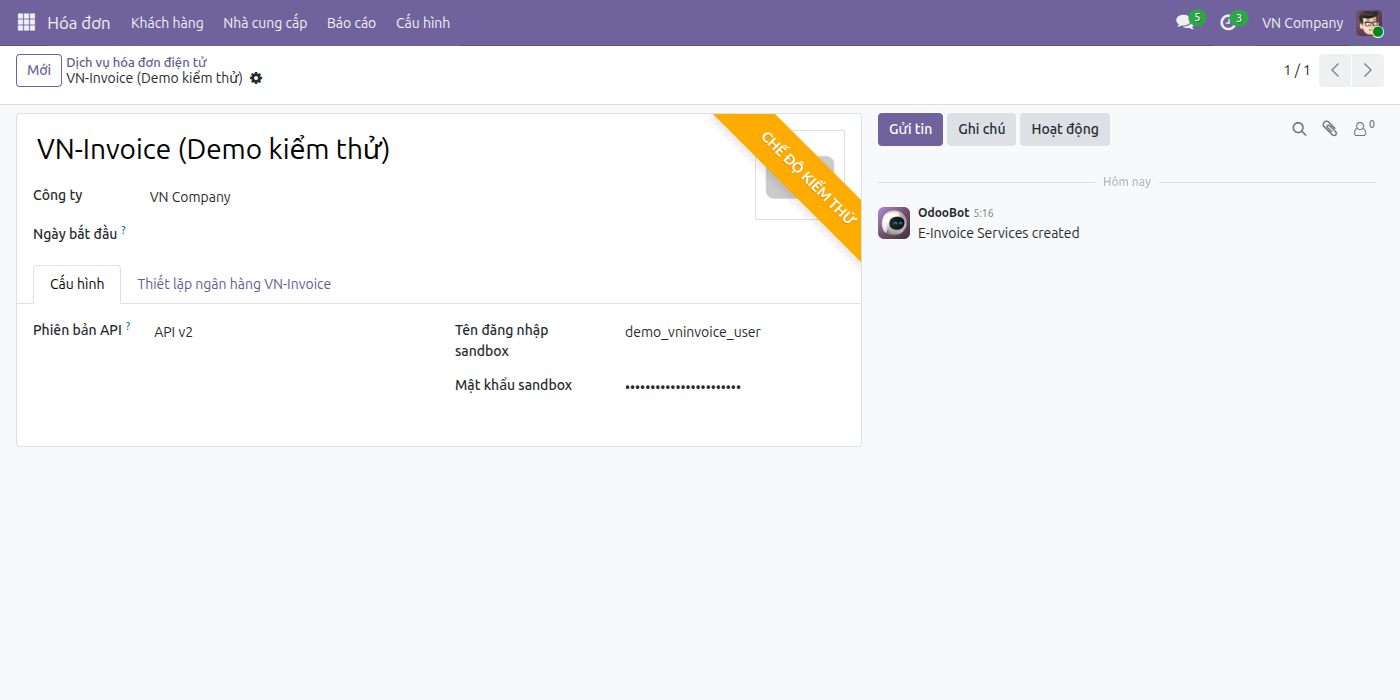Go to previous record arrow

tap(1335, 70)
